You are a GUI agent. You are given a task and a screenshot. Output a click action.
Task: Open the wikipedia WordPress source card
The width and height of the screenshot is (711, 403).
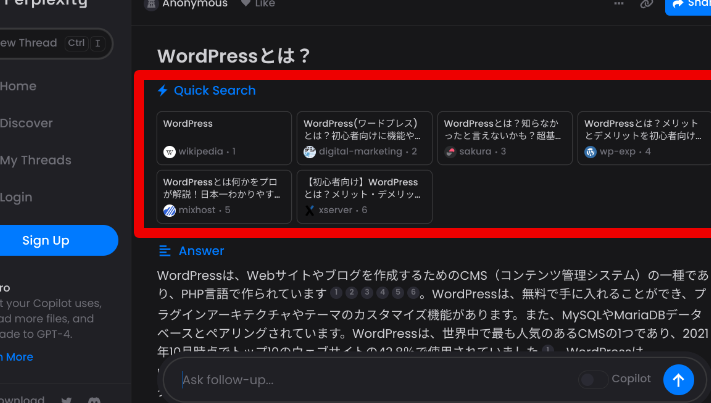[x=224, y=138]
